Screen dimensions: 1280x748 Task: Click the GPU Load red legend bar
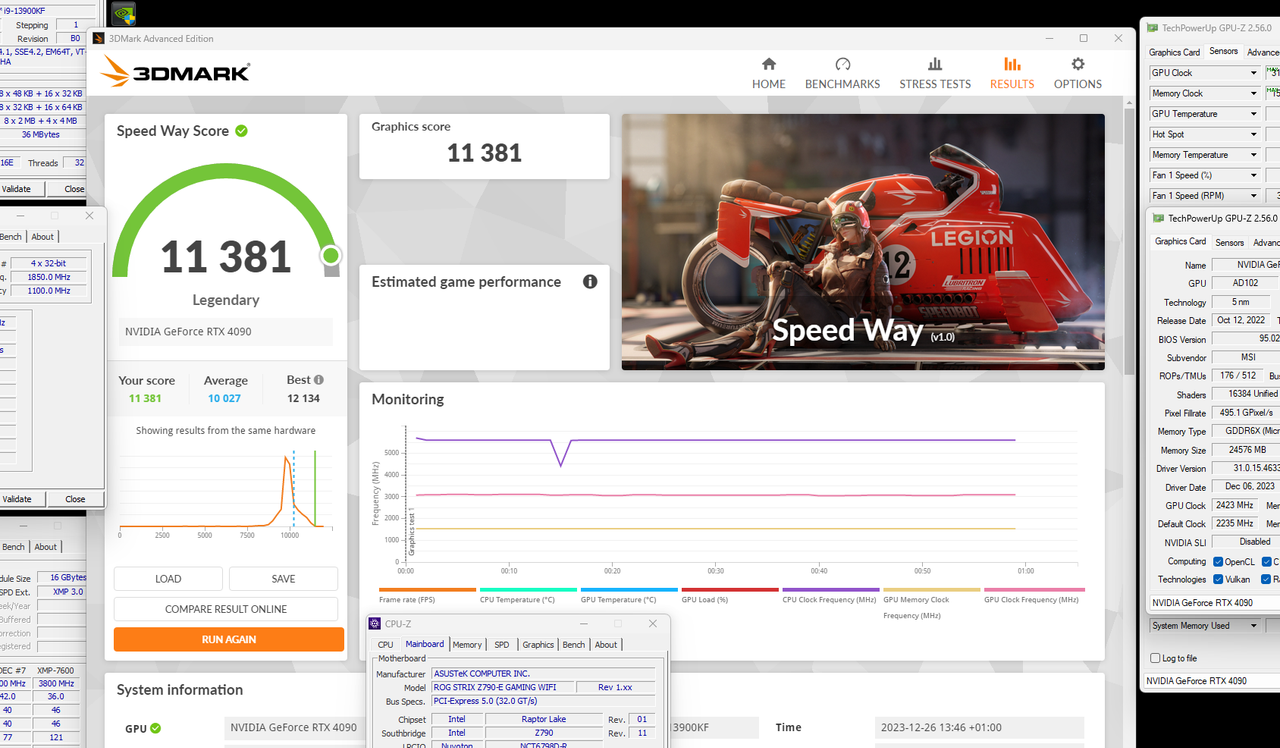(731, 590)
